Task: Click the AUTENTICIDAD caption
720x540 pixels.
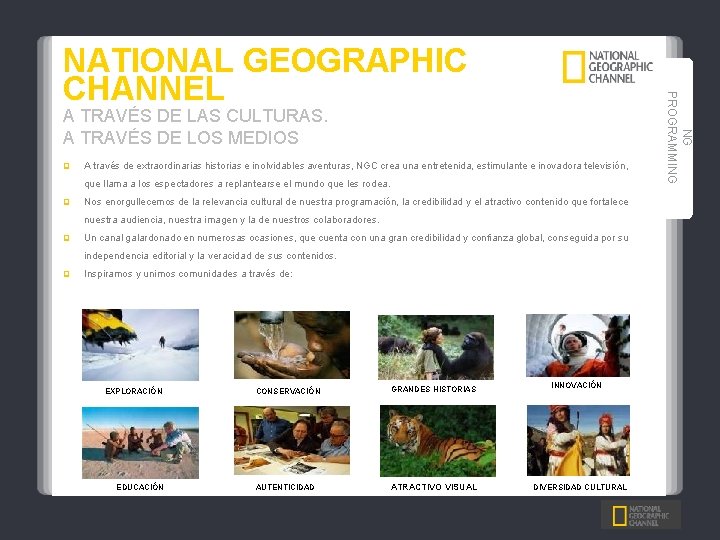Action: 285,487
